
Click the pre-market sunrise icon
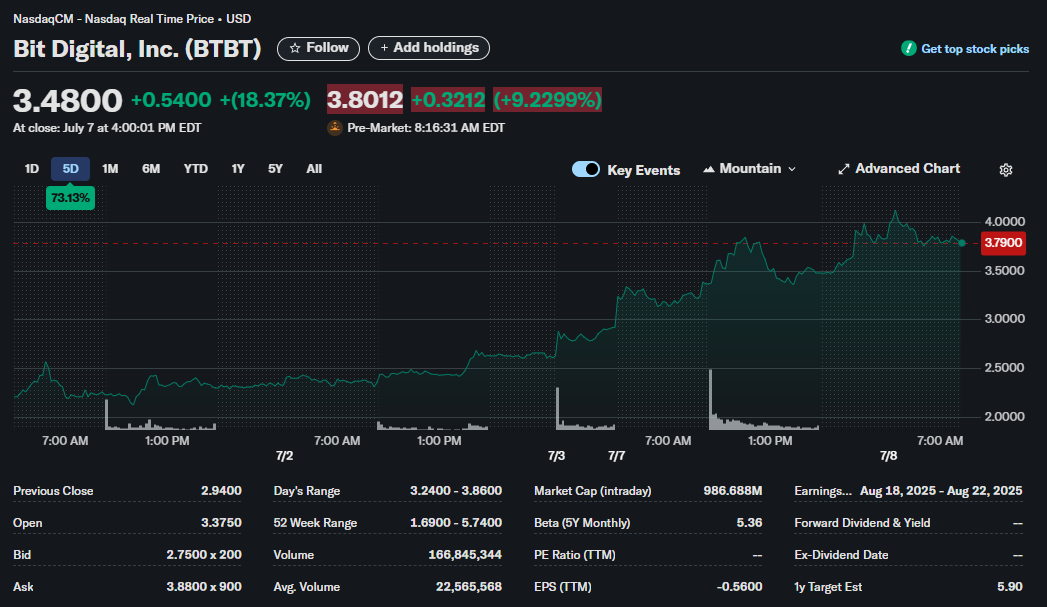pyautogui.click(x=335, y=128)
